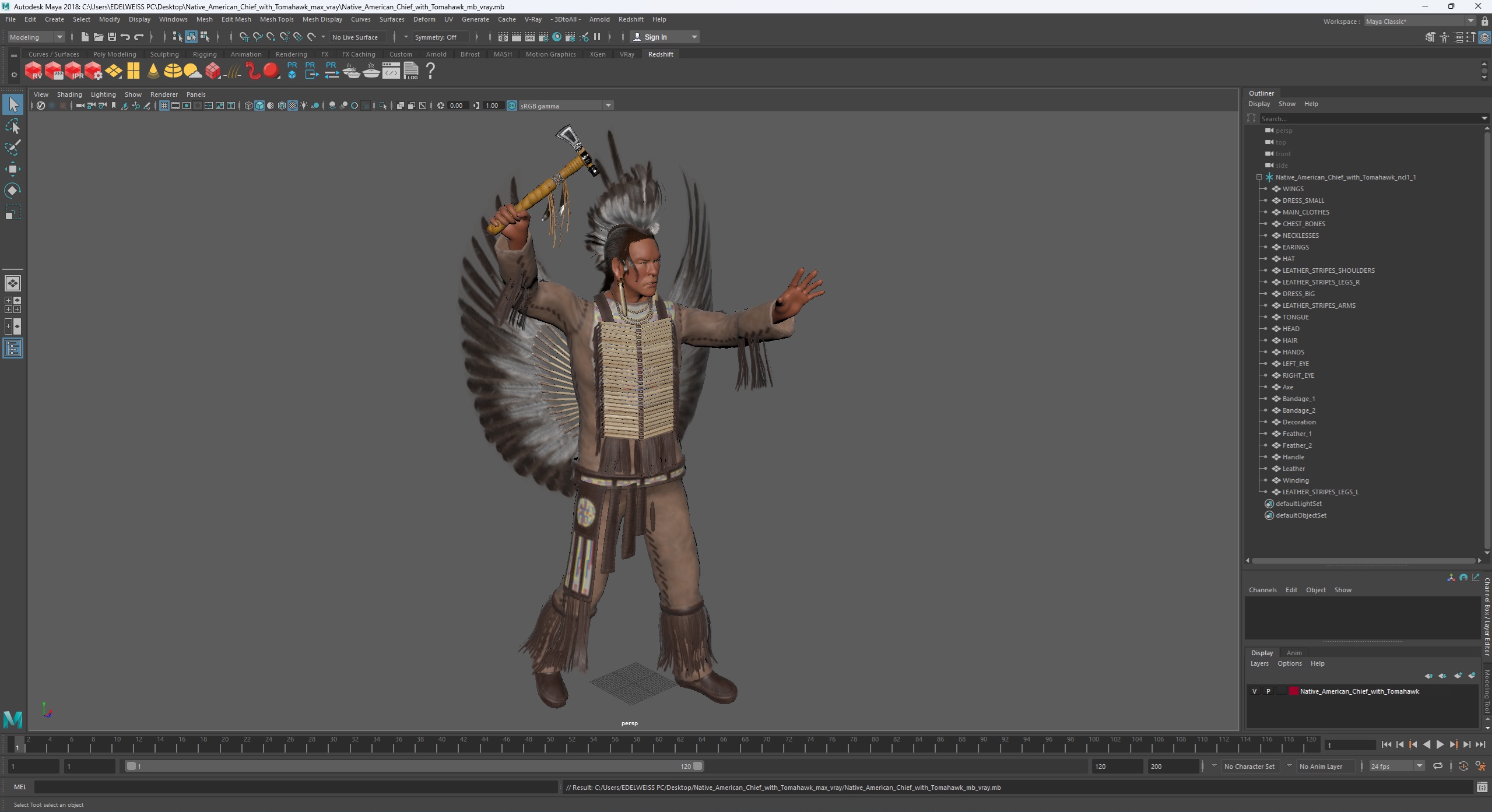Image resolution: width=1492 pixels, height=812 pixels.
Task: Toggle use all lights in viewport
Action: [x=304, y=106]
